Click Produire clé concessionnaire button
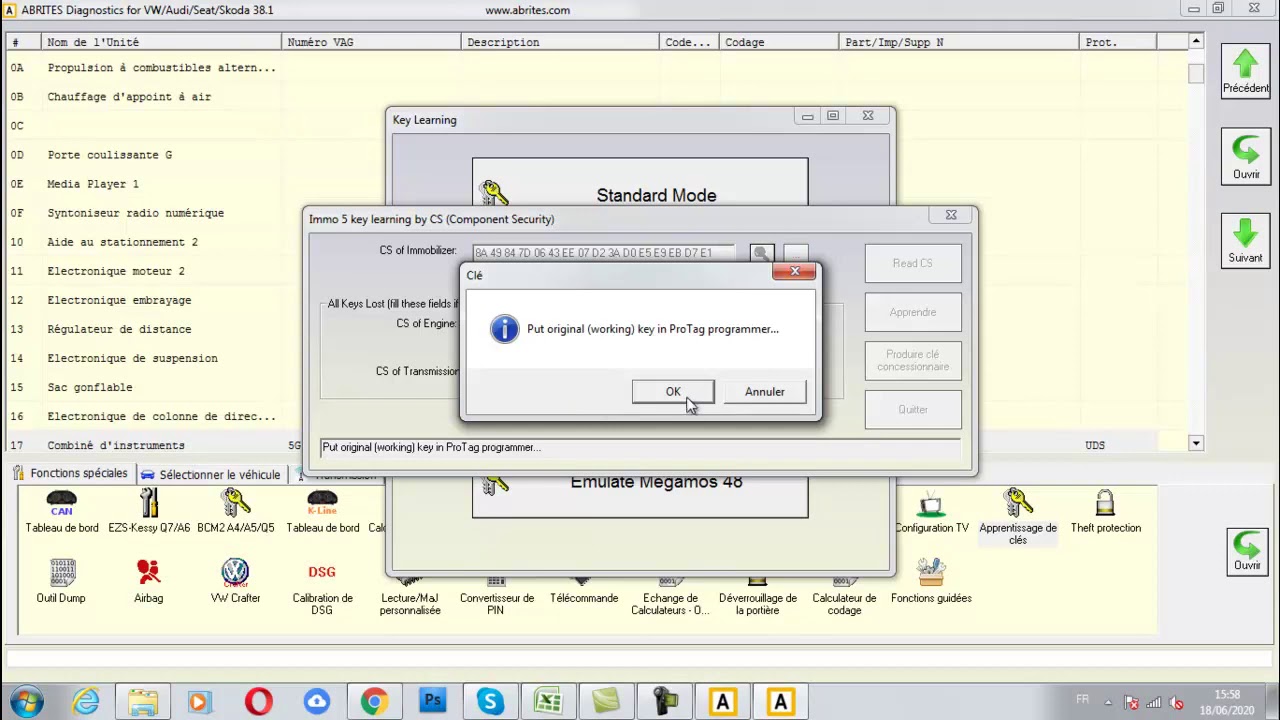 [x=912, y=360]
